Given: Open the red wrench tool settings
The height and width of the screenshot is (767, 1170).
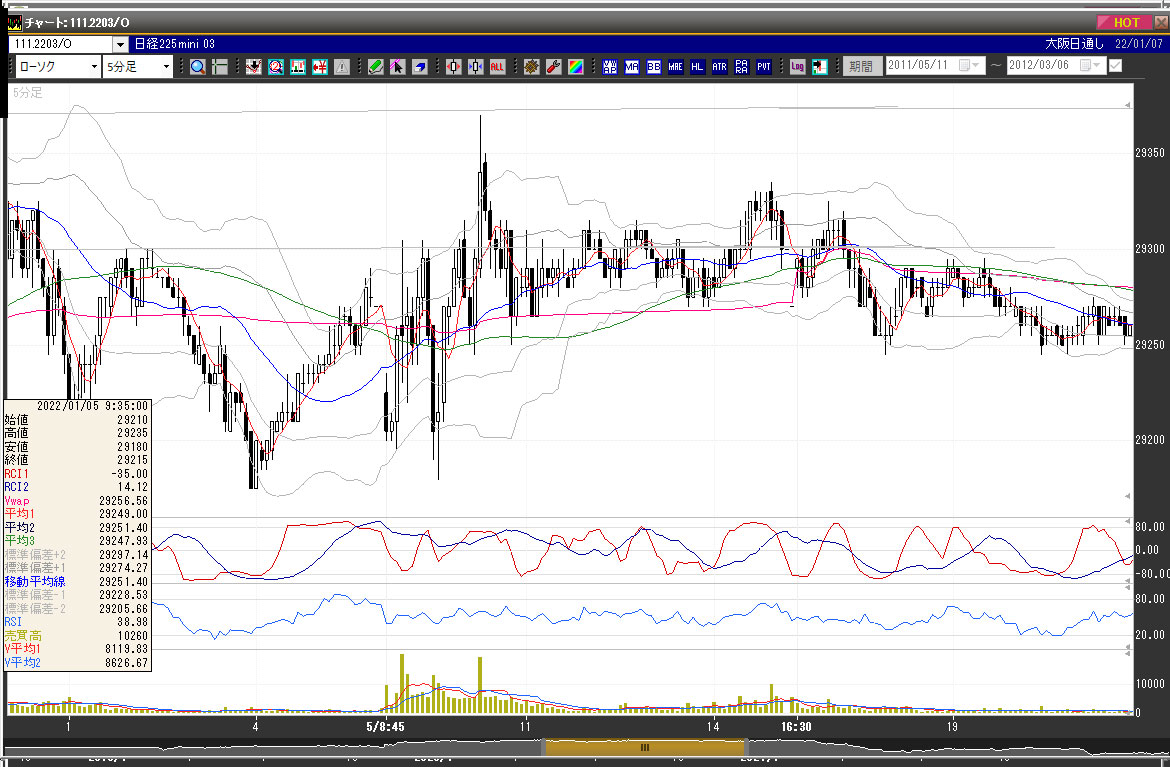Looking at the screenshot, I should [x=553, y=67].
